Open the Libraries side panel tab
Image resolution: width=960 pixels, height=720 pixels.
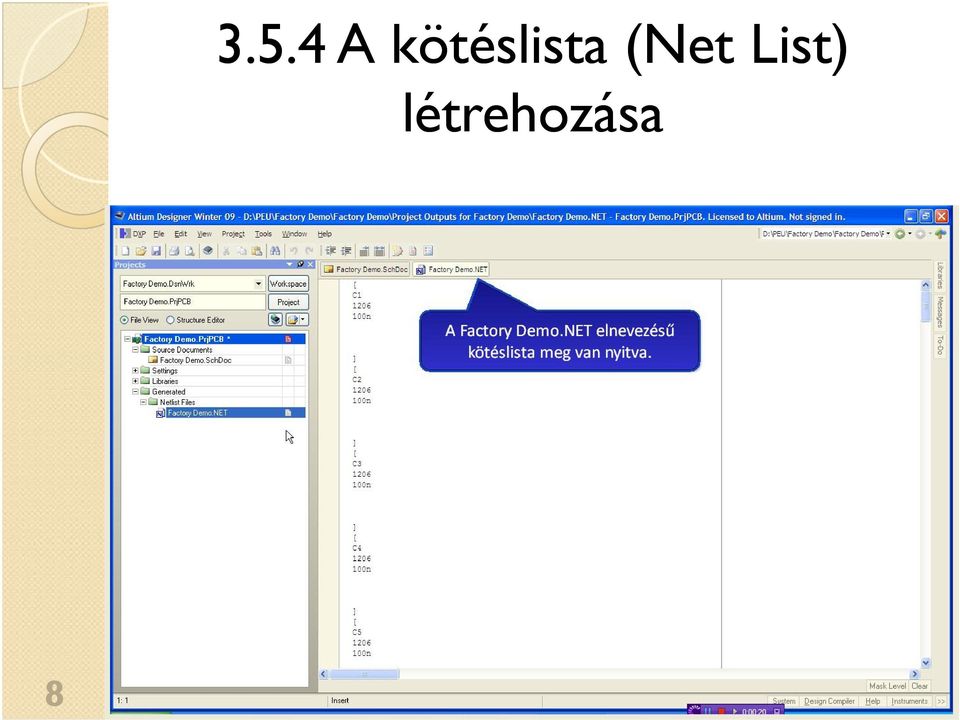click(940, 277)
